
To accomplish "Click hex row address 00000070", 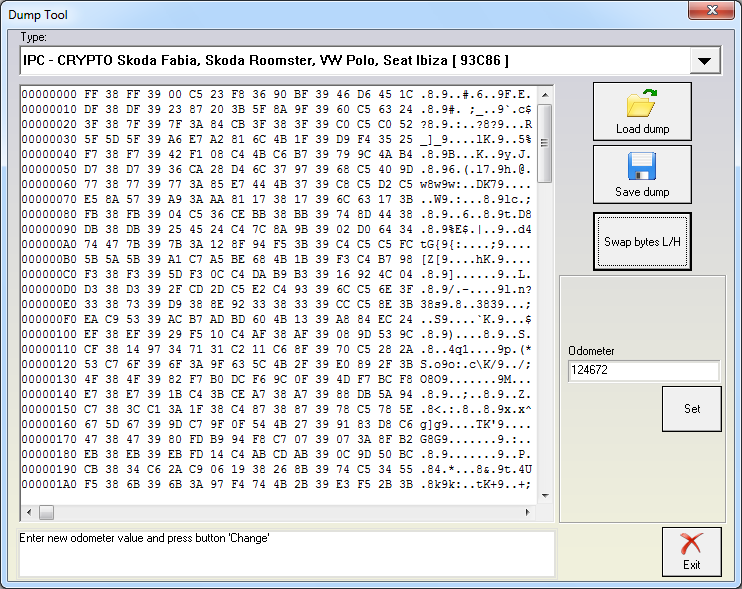I will (x=49, y=199).
